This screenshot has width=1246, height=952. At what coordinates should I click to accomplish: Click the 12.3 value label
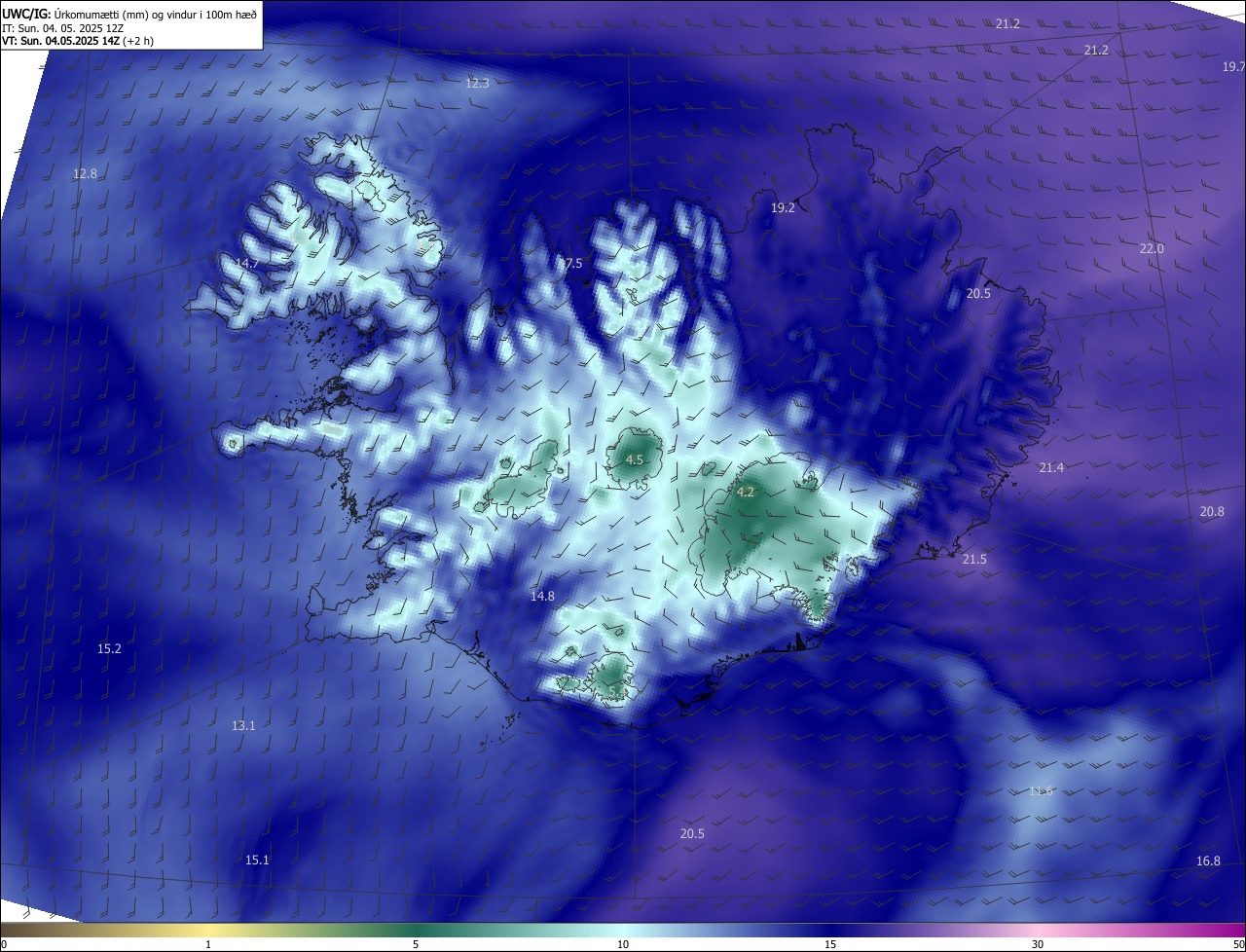tap(477, 84)
